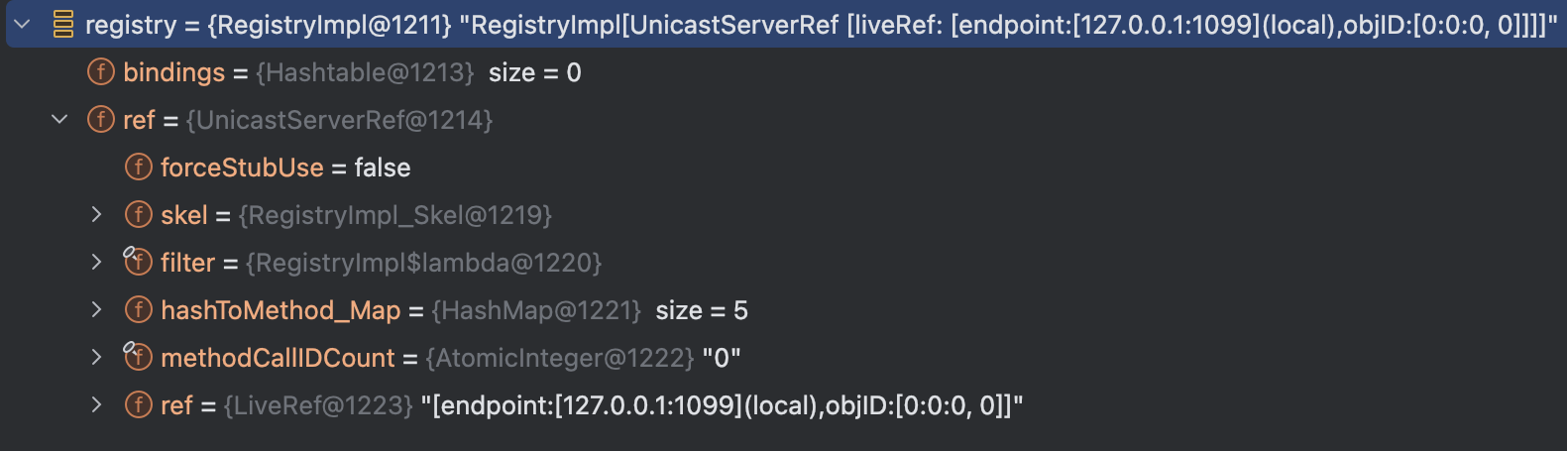Click the LiveRef ref field icon
1568x452 pixels.
point(139,405)
